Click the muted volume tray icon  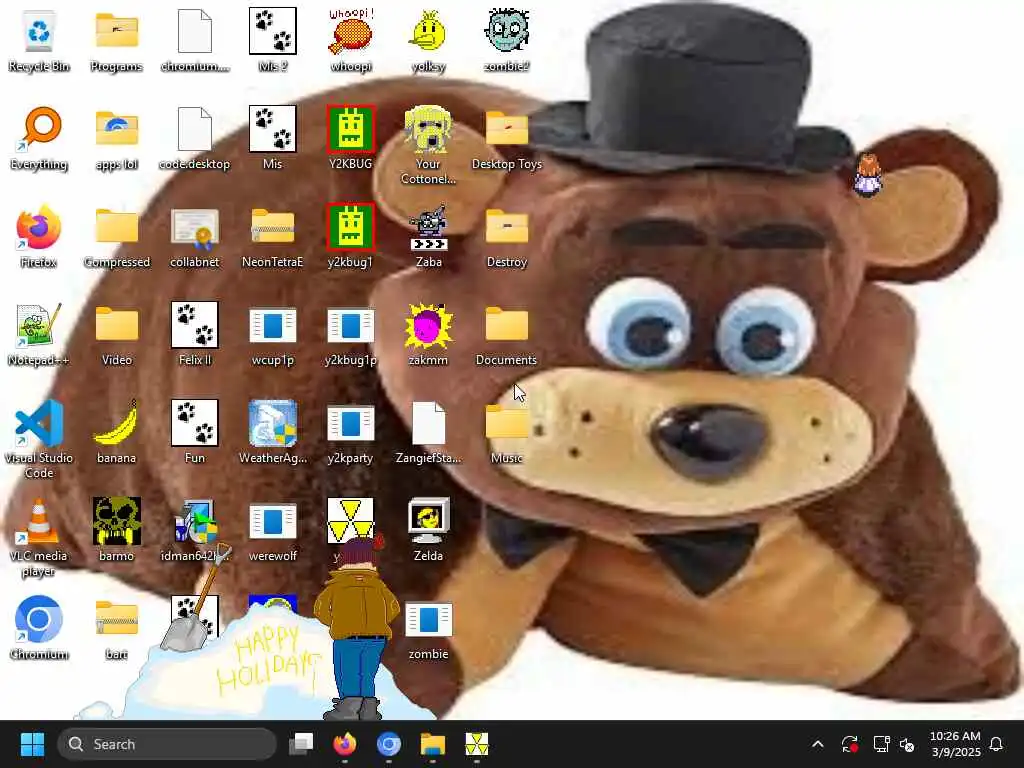(907, 744)
